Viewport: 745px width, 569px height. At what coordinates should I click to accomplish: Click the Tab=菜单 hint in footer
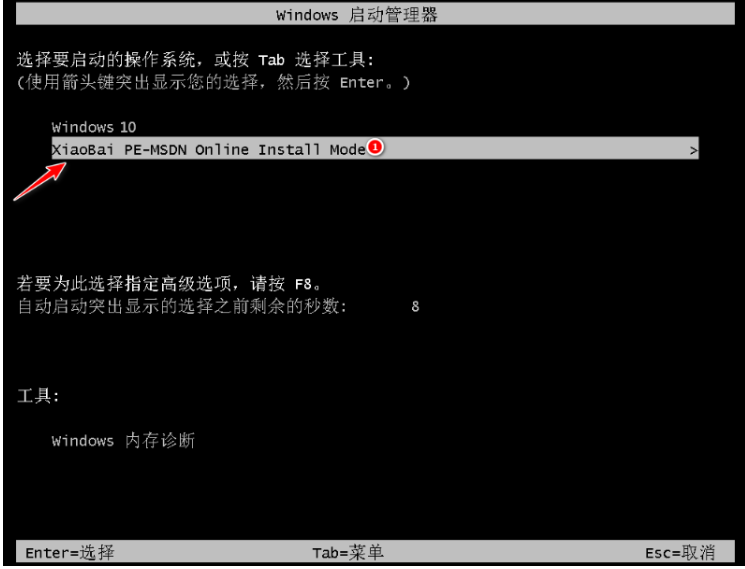pyautogui.click(x=348, y=552)
